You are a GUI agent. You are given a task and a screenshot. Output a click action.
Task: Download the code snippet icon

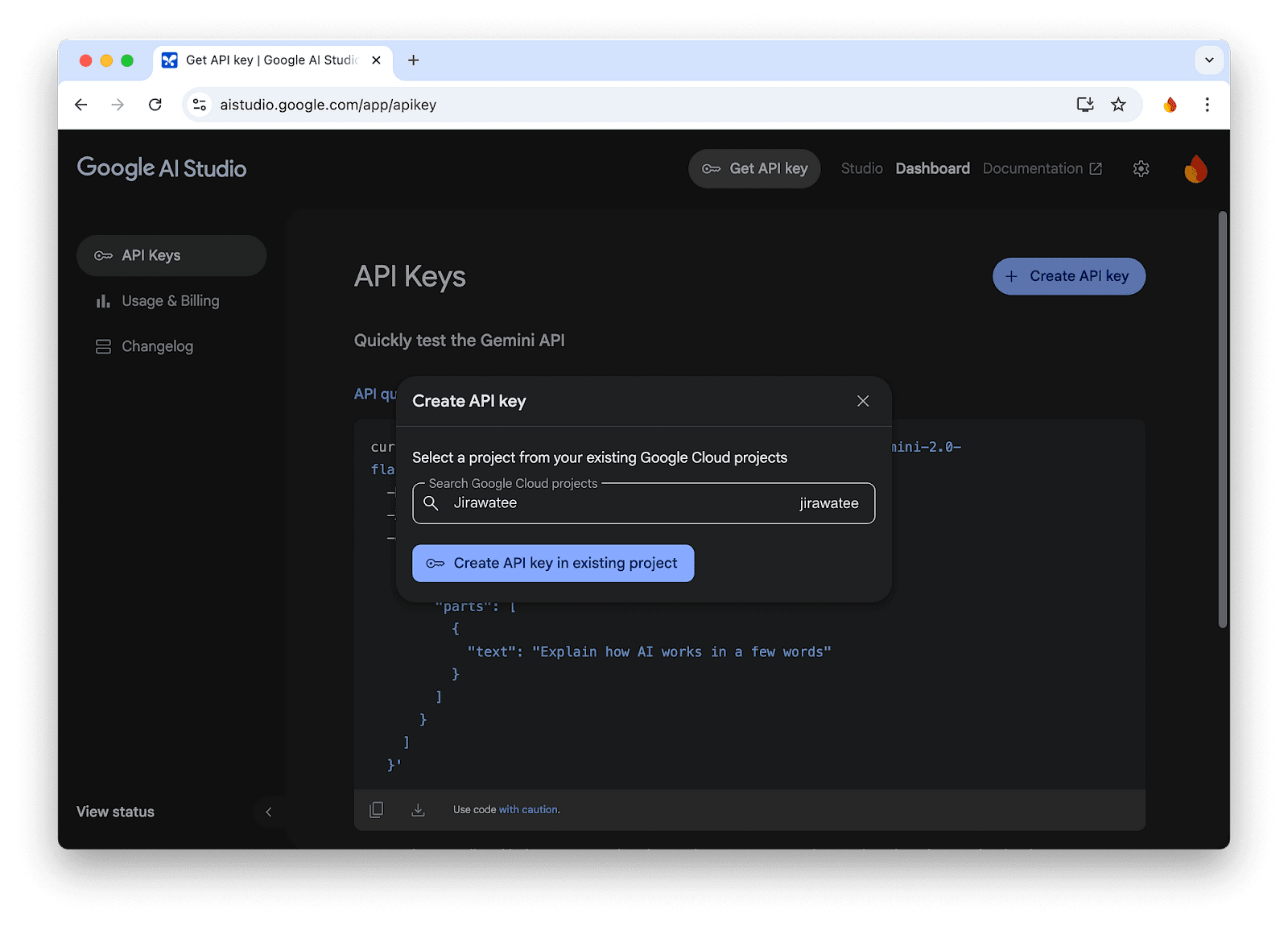[418, 810]
